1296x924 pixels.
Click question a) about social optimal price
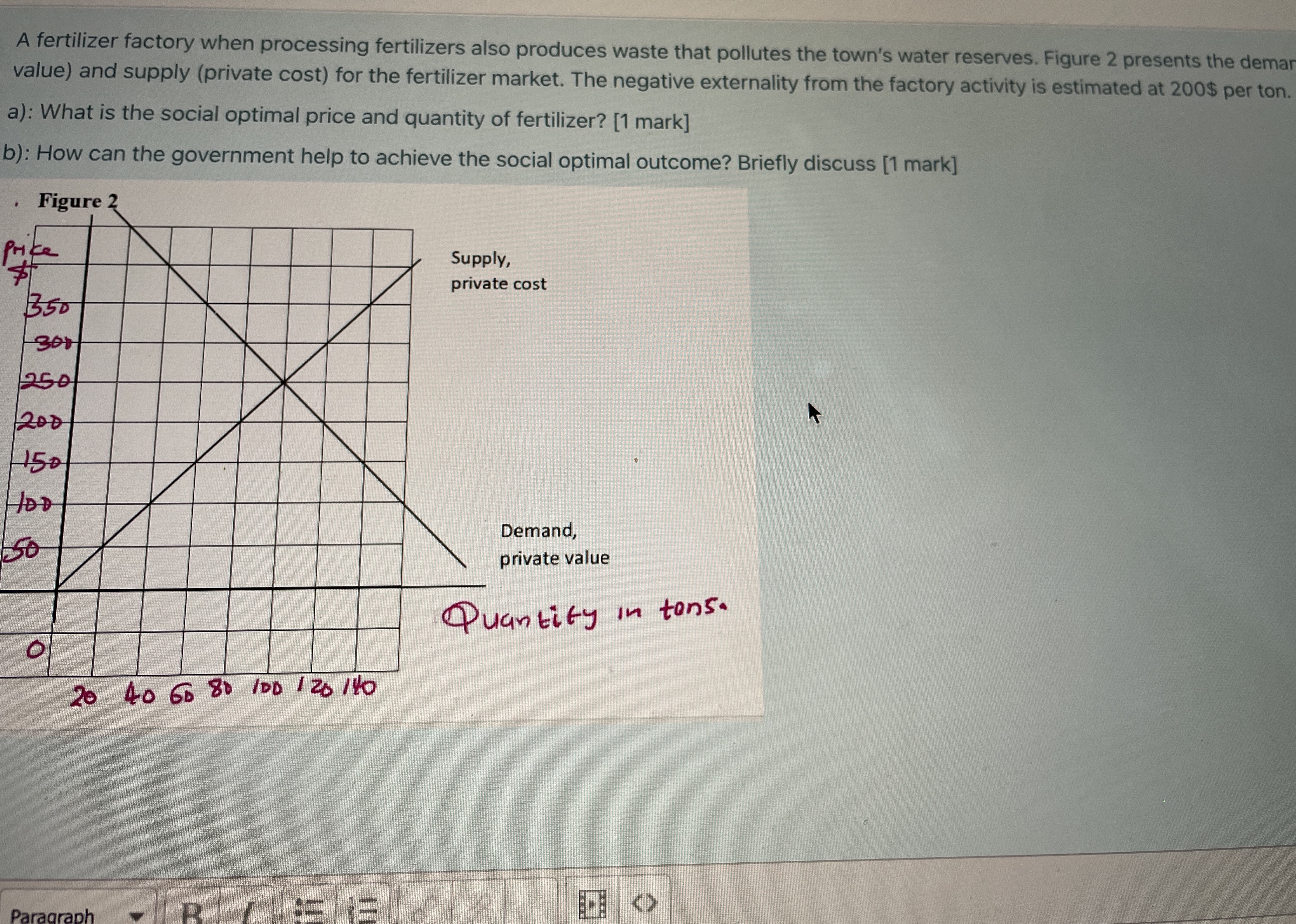pos(348,117)
